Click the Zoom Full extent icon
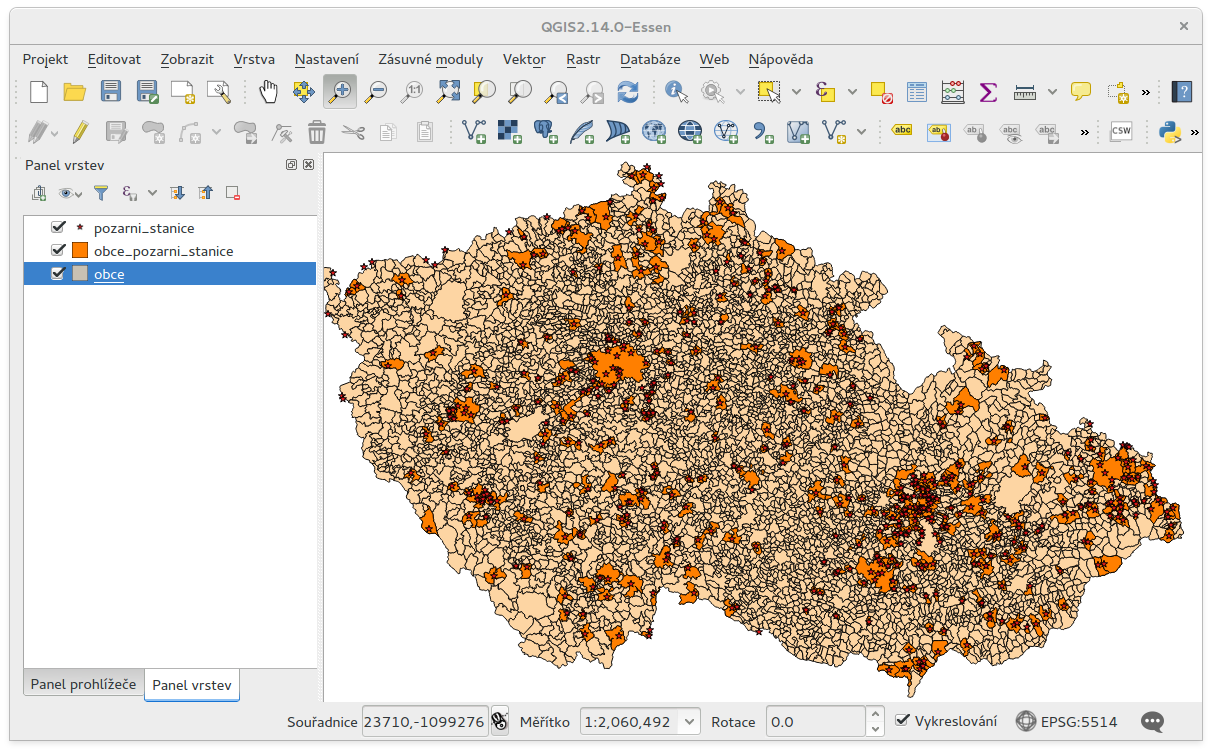 point(448,92)
